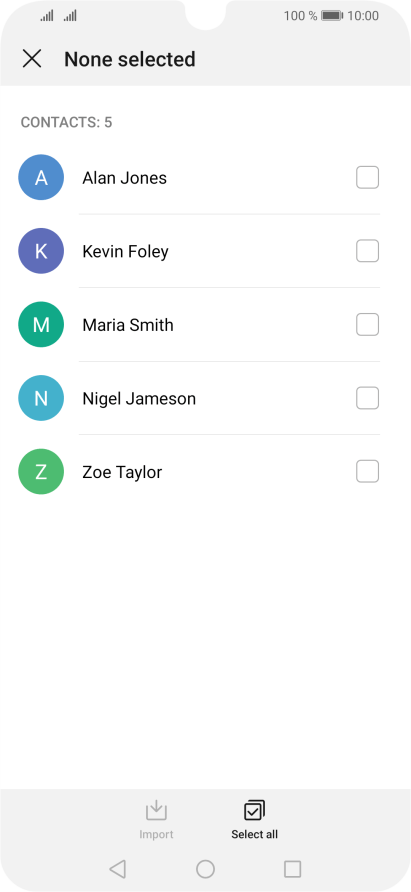
Task: Select the Maria Smith contact name
Action: tap(128, 325)
